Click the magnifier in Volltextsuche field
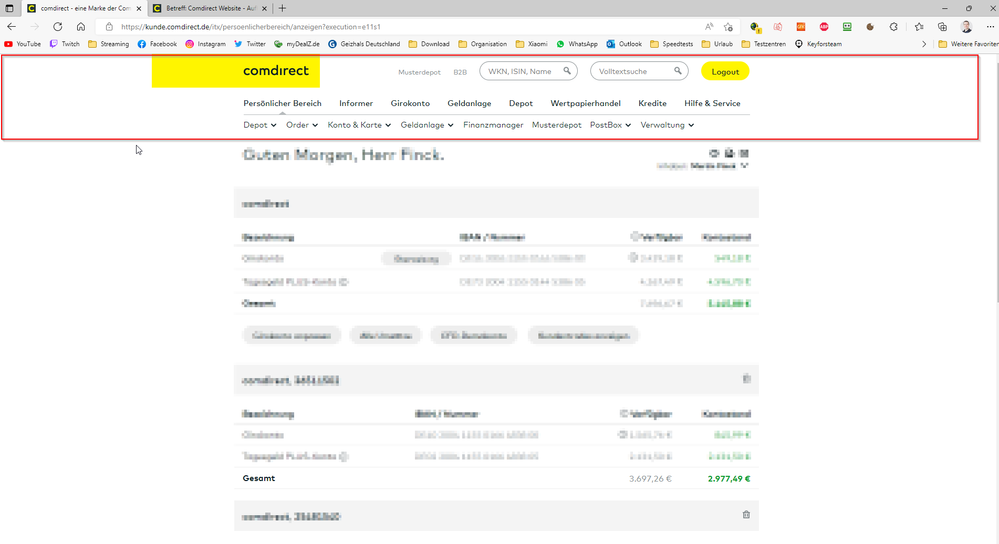999x544 pixels. 678,71
